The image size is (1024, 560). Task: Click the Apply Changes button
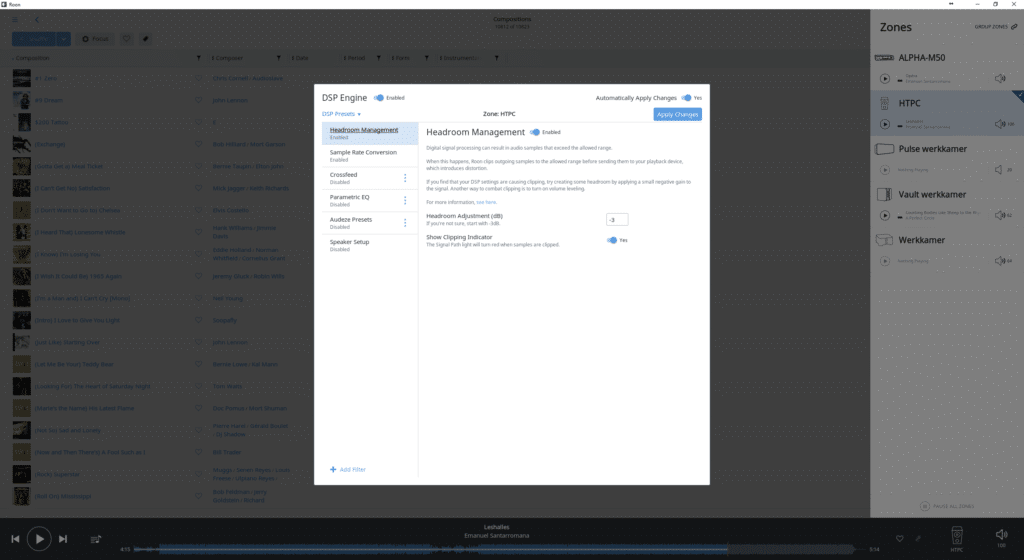coord(677,114)
